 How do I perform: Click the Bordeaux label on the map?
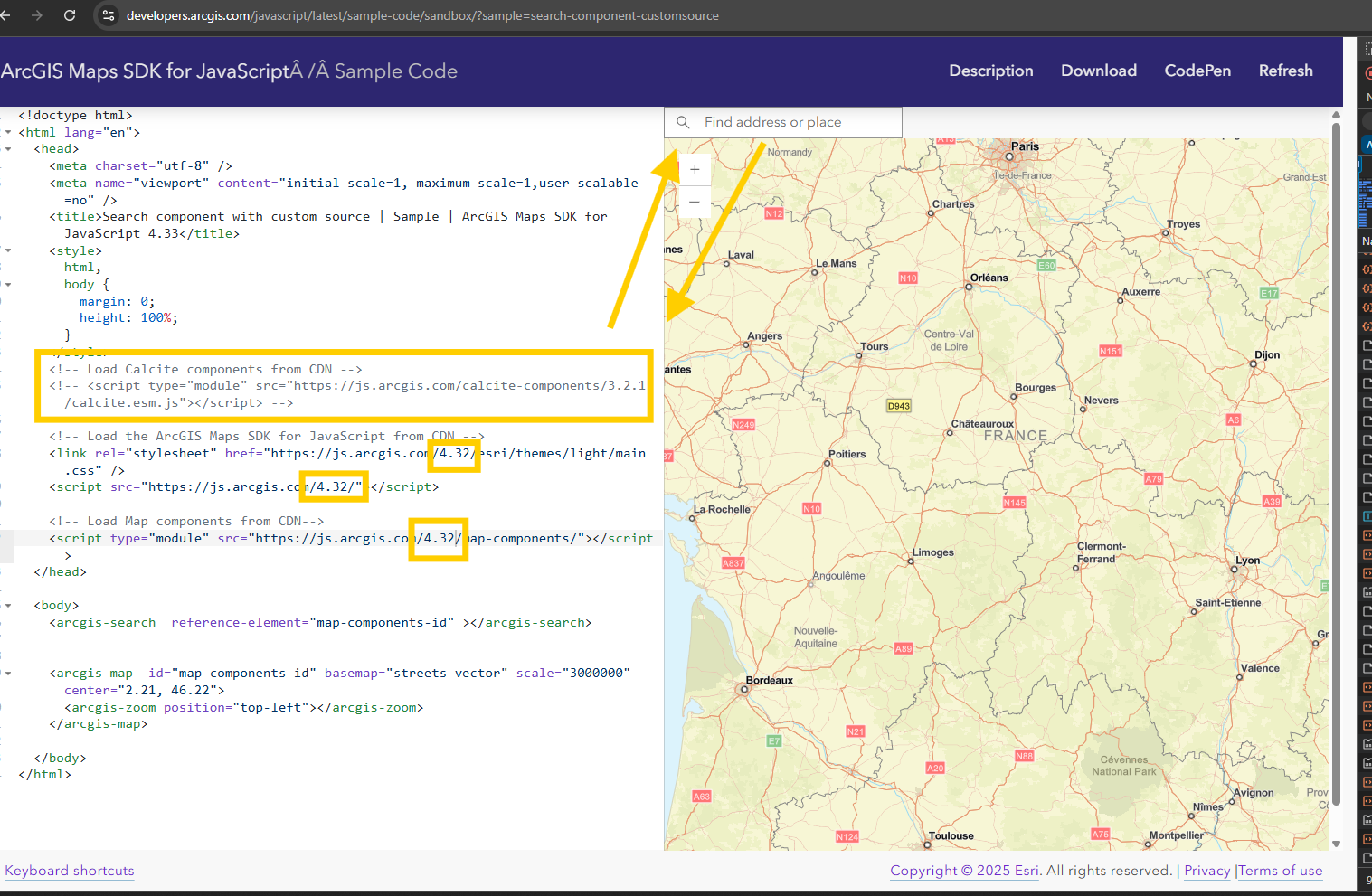click(x=769, y=680)
